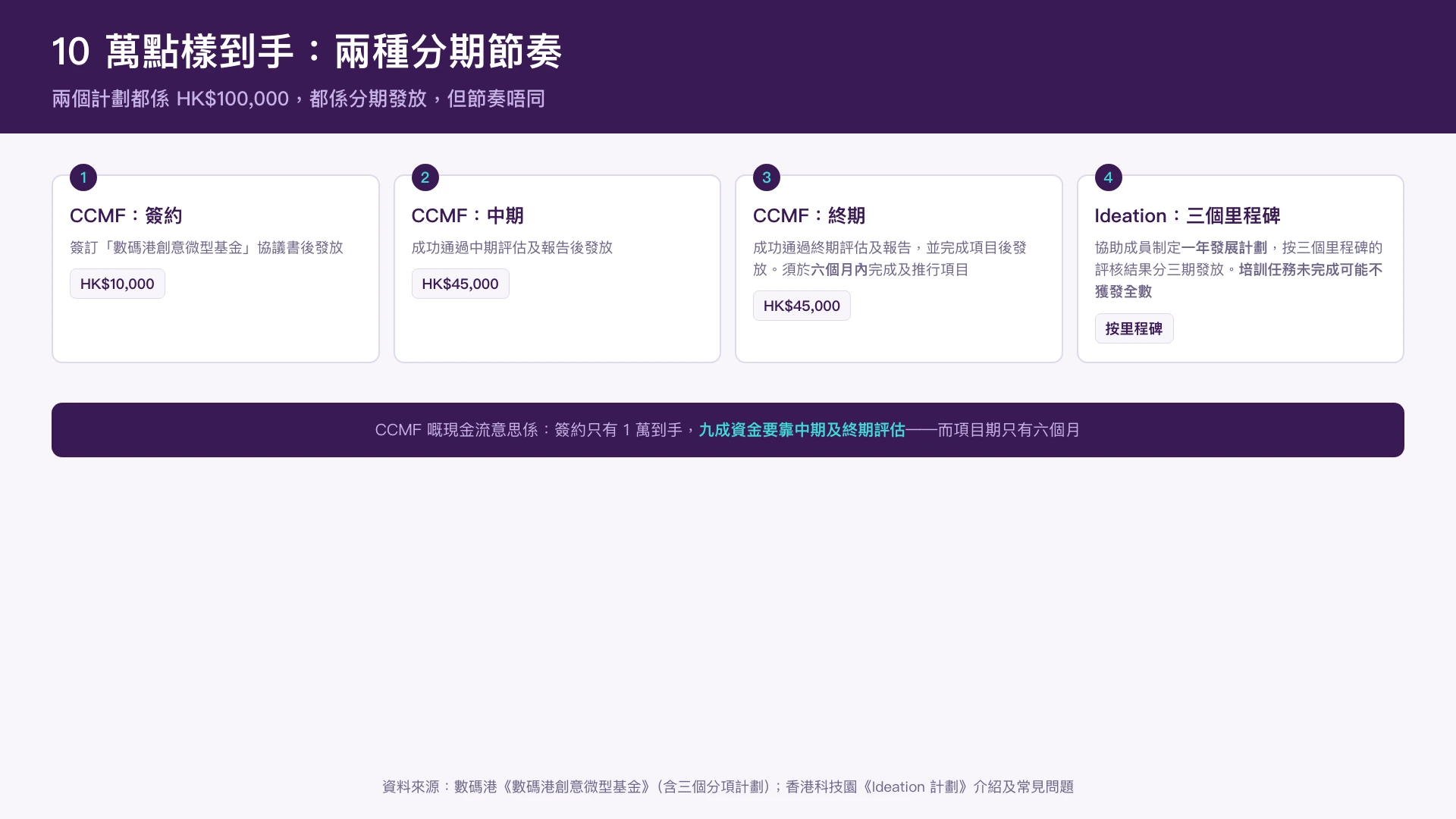
Task: Click the heading CCMF：中期
Action: (x=467, y=216)
